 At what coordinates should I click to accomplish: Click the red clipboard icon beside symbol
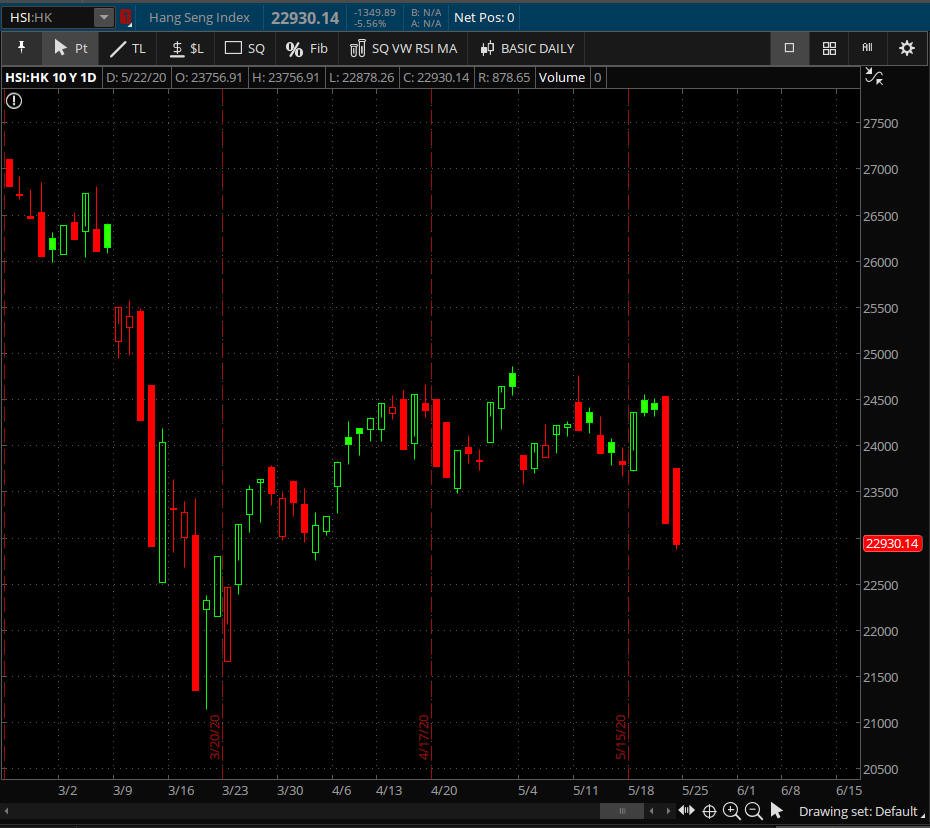(x=126, y=17)
